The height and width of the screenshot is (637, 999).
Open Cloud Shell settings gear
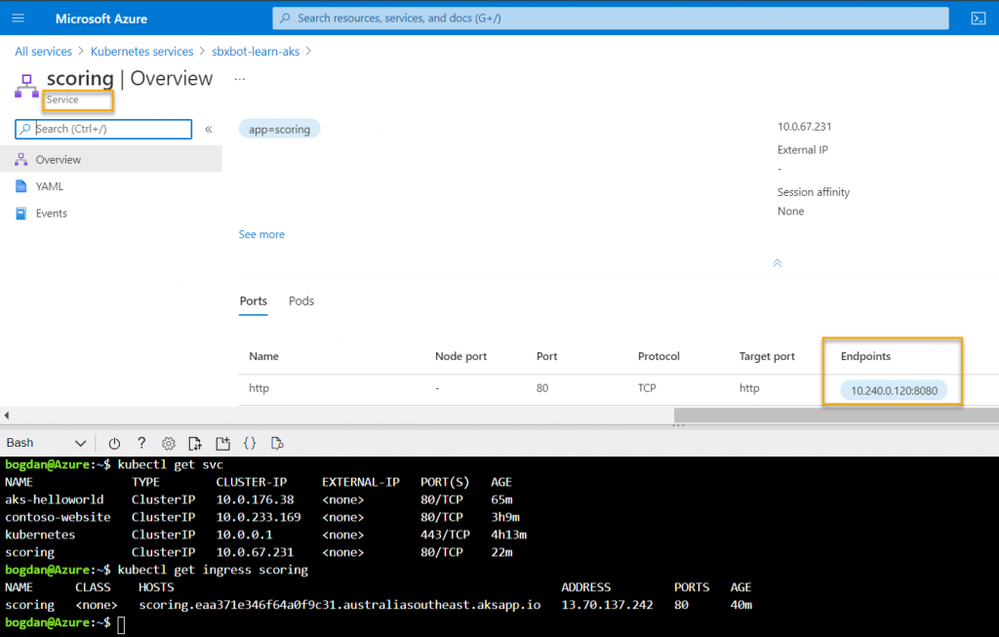[x=168, y=443]
